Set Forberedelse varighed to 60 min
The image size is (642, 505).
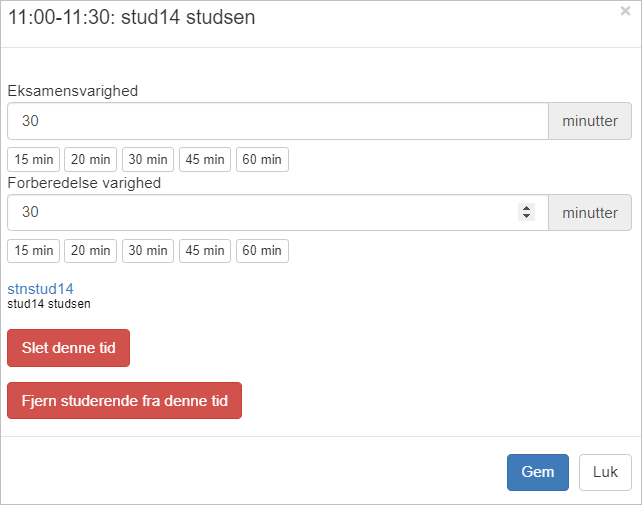click(262, 250)
